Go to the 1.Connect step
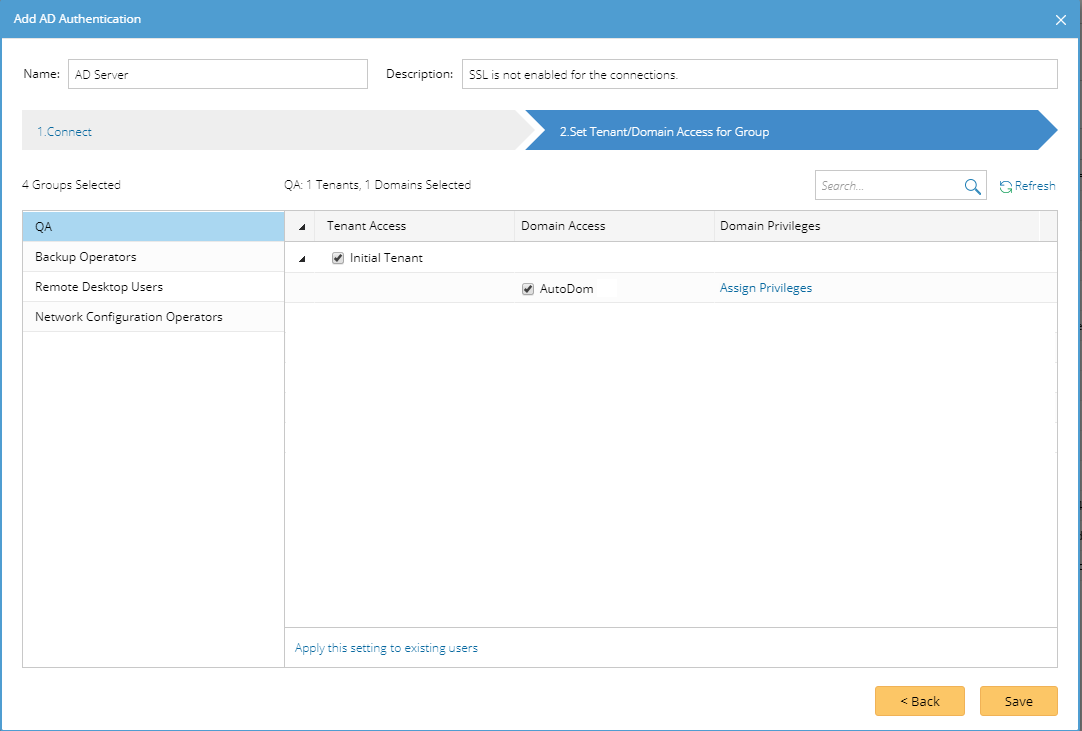 coord(65,132)
